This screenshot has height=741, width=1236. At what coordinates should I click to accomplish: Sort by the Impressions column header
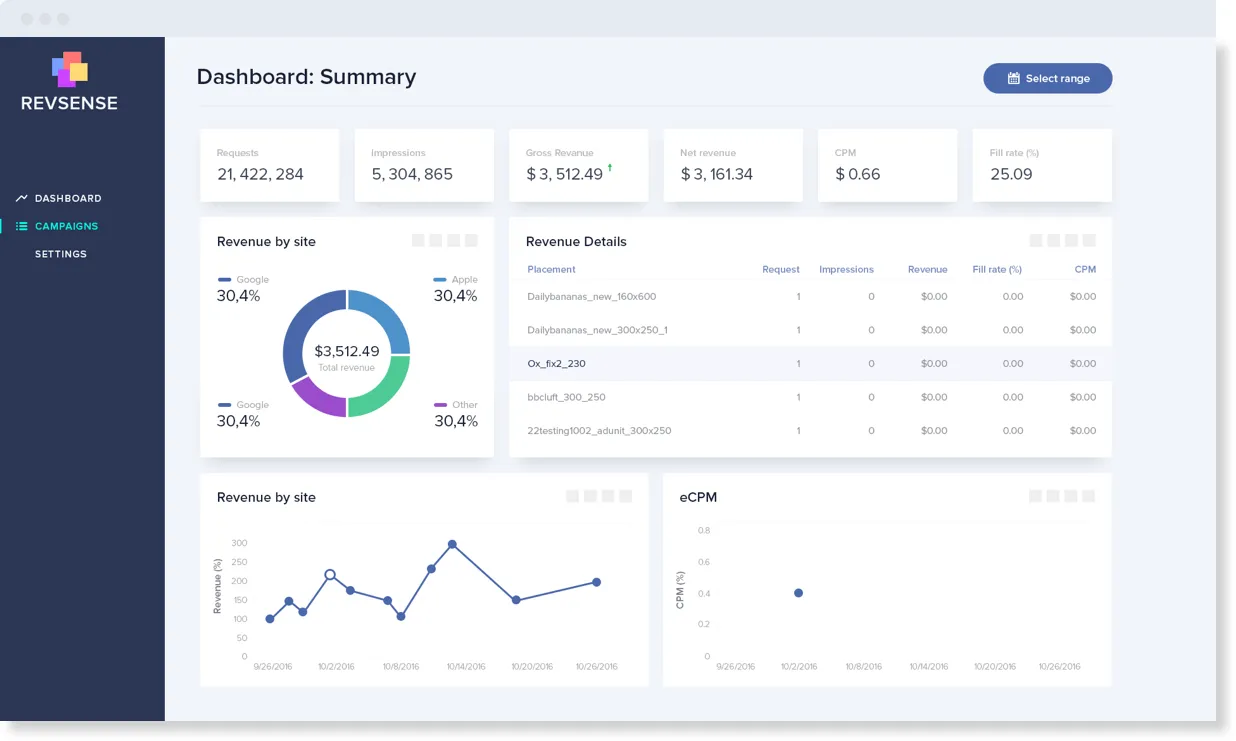[x=846, y=269]
